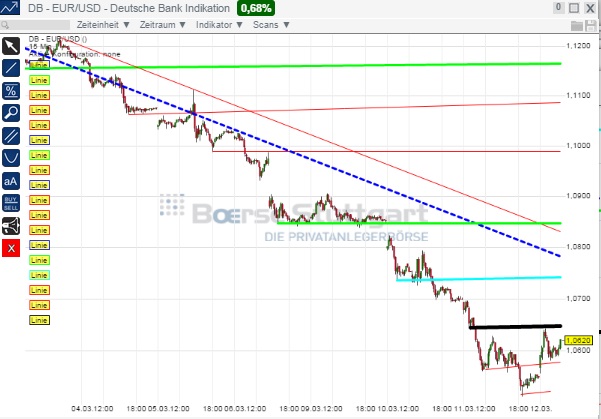Click the megaphone alert tool
The height and width of the screenshot is (419, 601).
pyautogui.click(x=11, y=226)
